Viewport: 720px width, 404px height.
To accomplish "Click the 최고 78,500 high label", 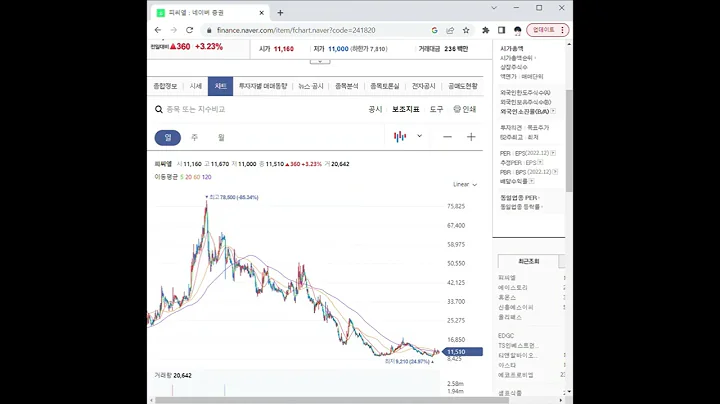I will click(232, 197).
